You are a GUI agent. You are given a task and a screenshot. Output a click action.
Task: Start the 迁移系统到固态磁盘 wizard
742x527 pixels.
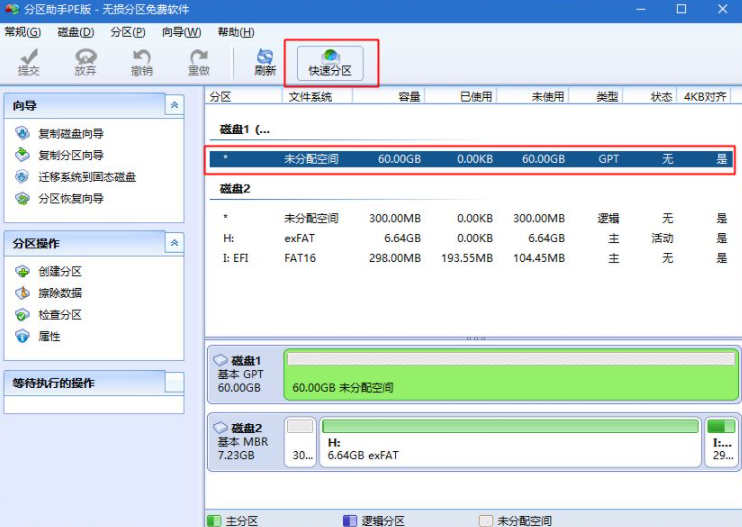pos(86,177)
